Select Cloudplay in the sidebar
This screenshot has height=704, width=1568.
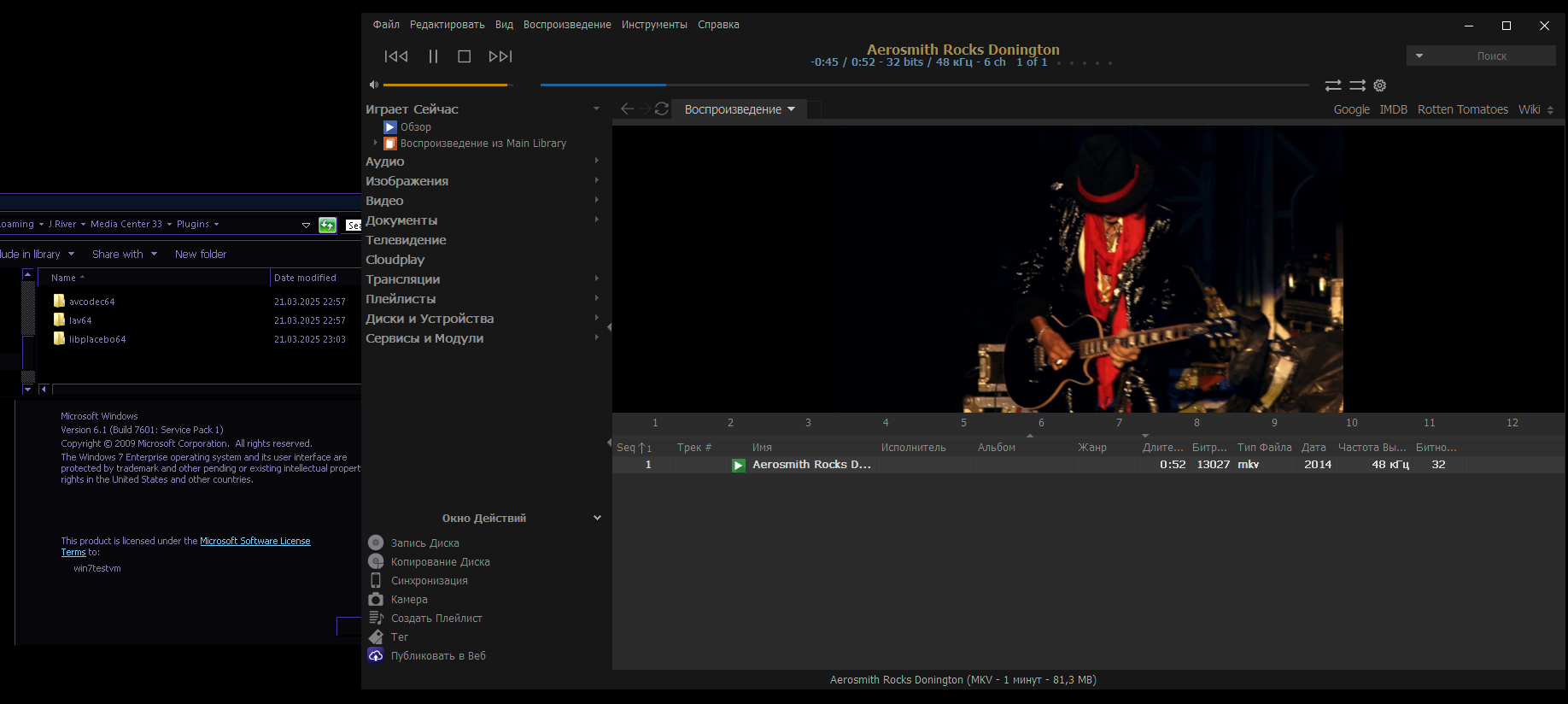pos(395,260)
